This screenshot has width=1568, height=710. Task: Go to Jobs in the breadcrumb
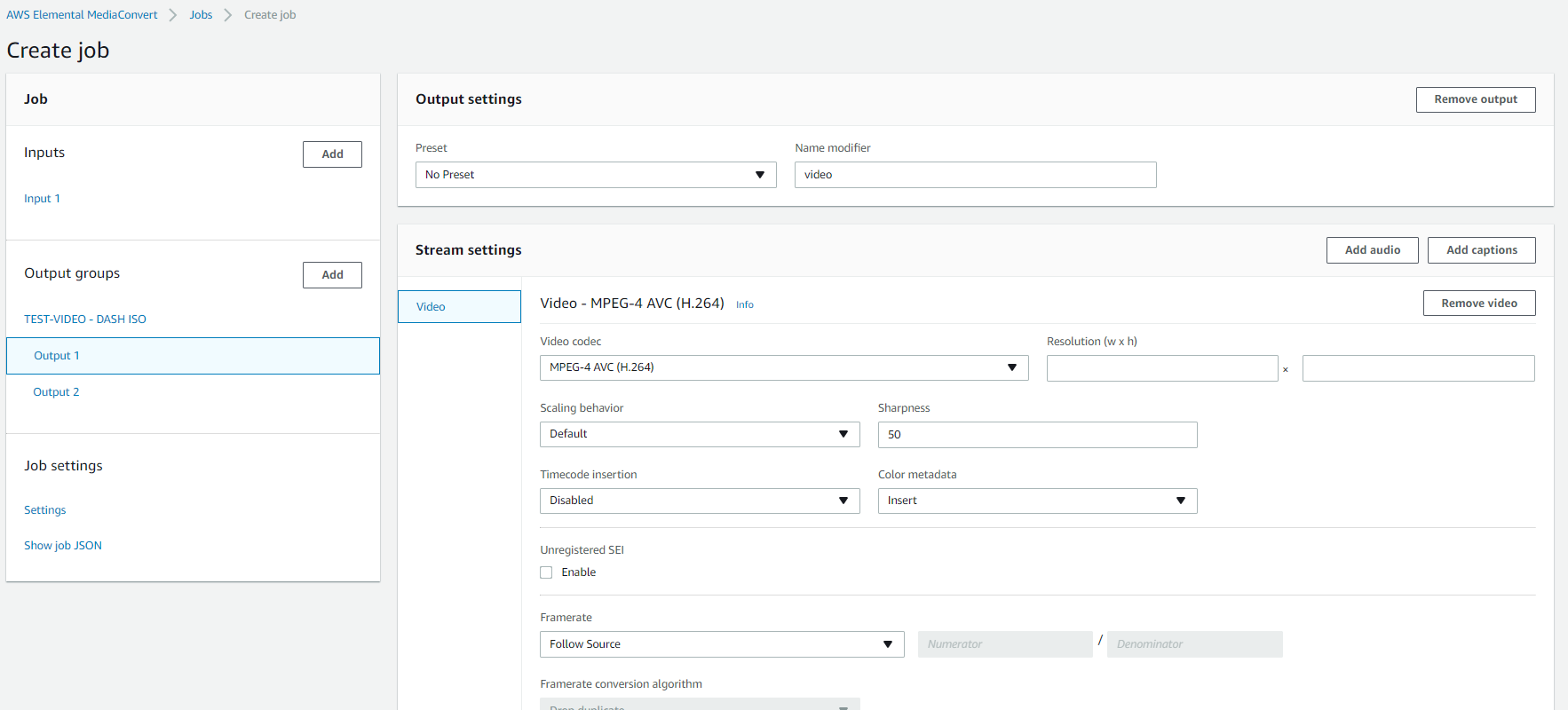click(x=201, y=15)
